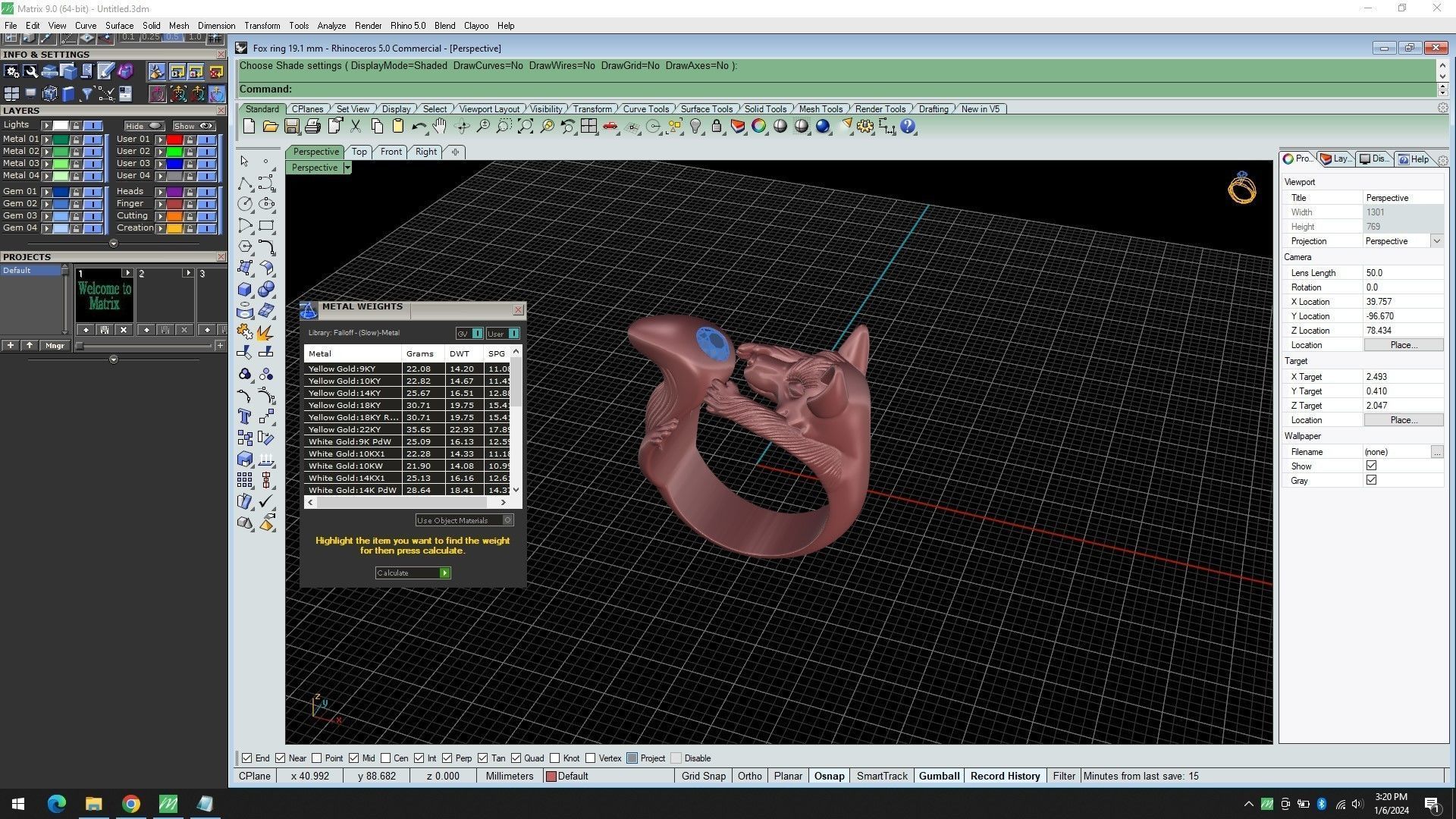Click the funnel filter icon in Info & Settings
1456x819 pixels.
pyautogui.click(x=87, y=94)
